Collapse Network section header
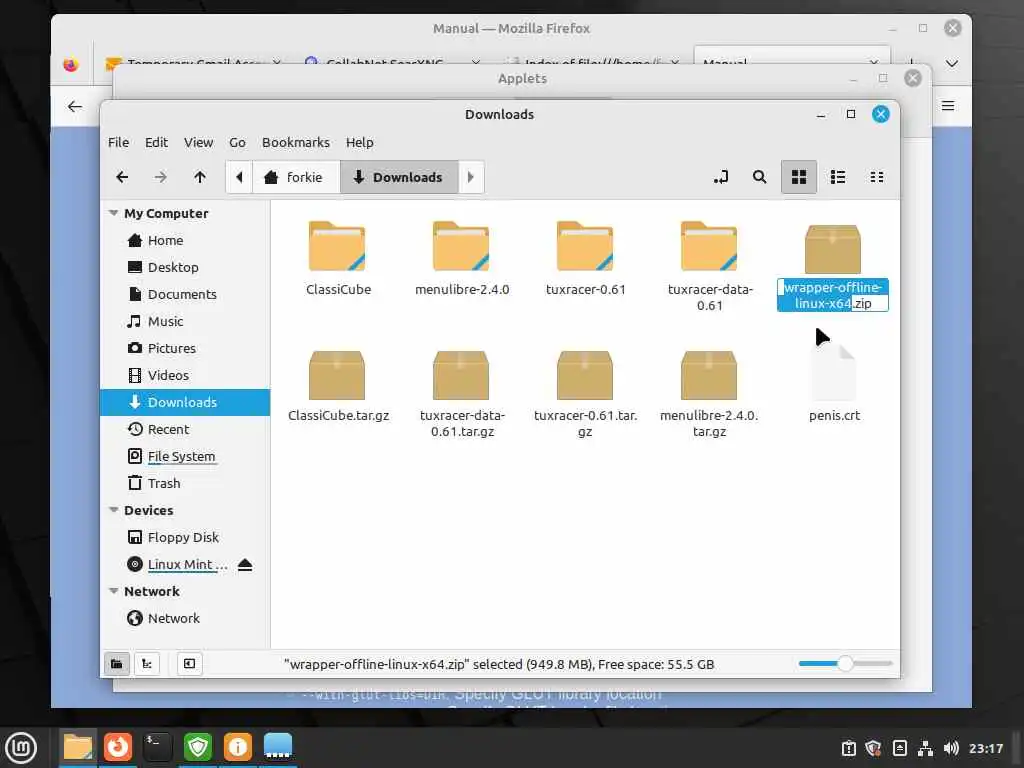 coord(114,591)
